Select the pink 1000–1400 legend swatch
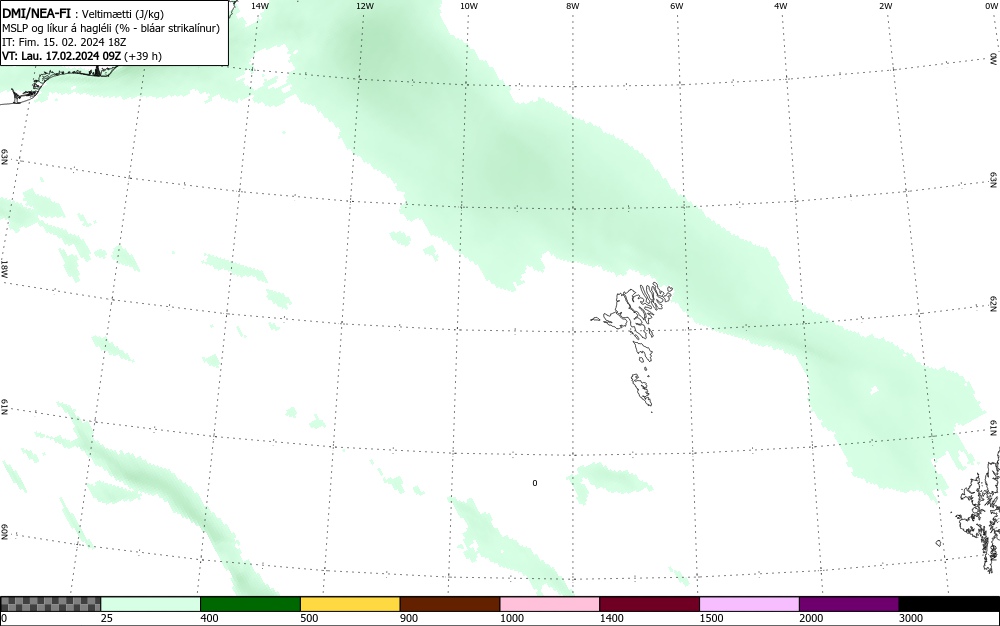Viewport: 1000px width, 626px height. tap(550, 604)
